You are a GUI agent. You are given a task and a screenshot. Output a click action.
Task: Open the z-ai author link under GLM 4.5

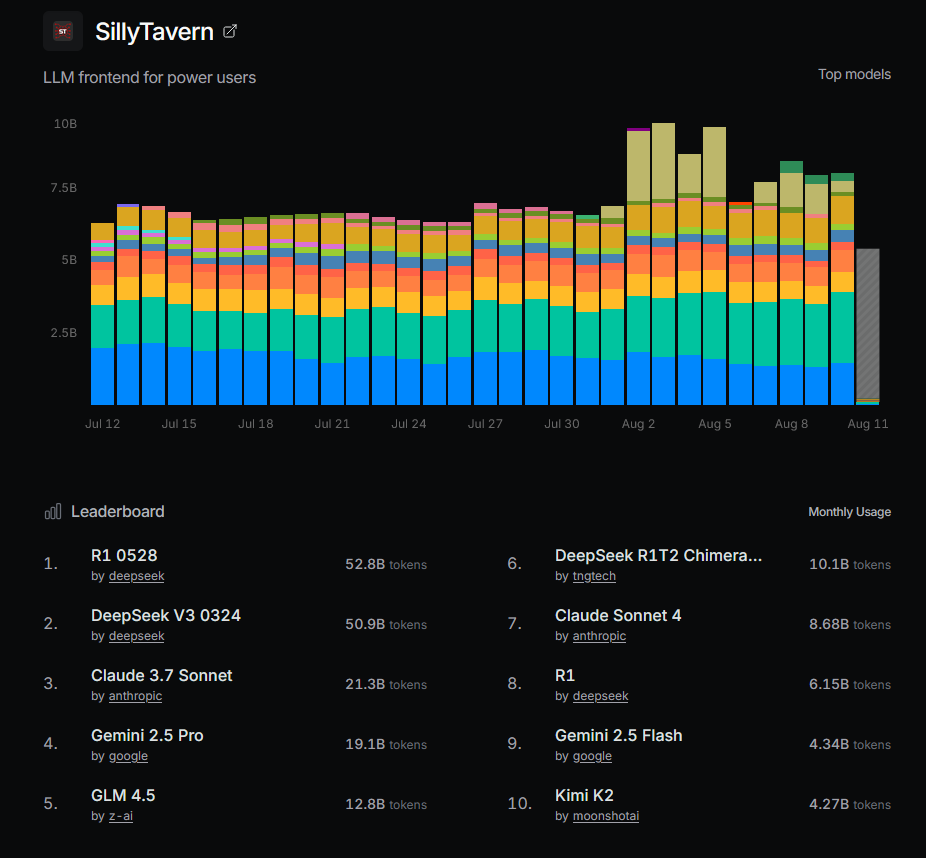tap(120, 816)
